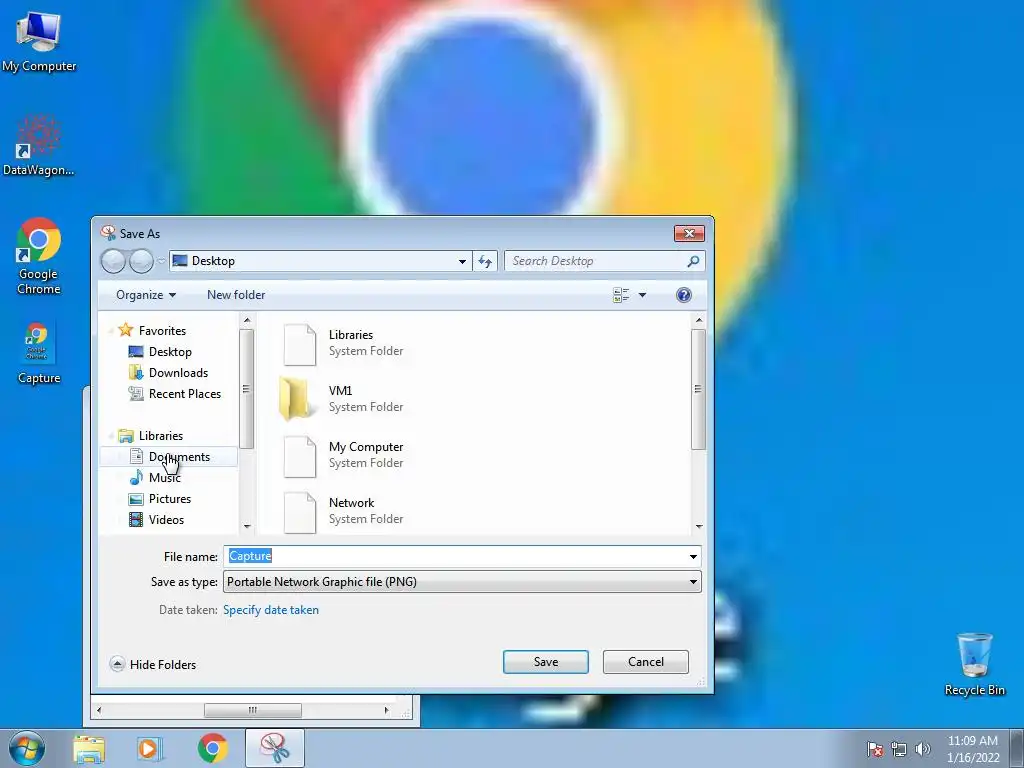The height and width of the screenshot is (768, 1024).
Task: Open Help question mark button
Action: pyautogui.click(x=684, y=295)
